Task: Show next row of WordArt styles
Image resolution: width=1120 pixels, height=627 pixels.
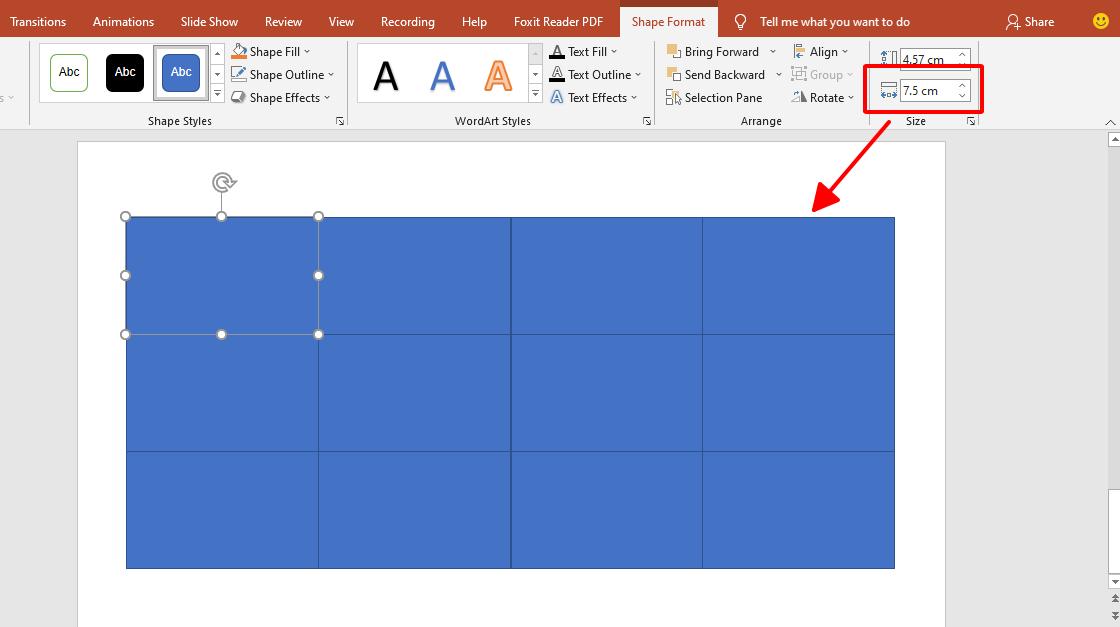Action: (536, 74)
